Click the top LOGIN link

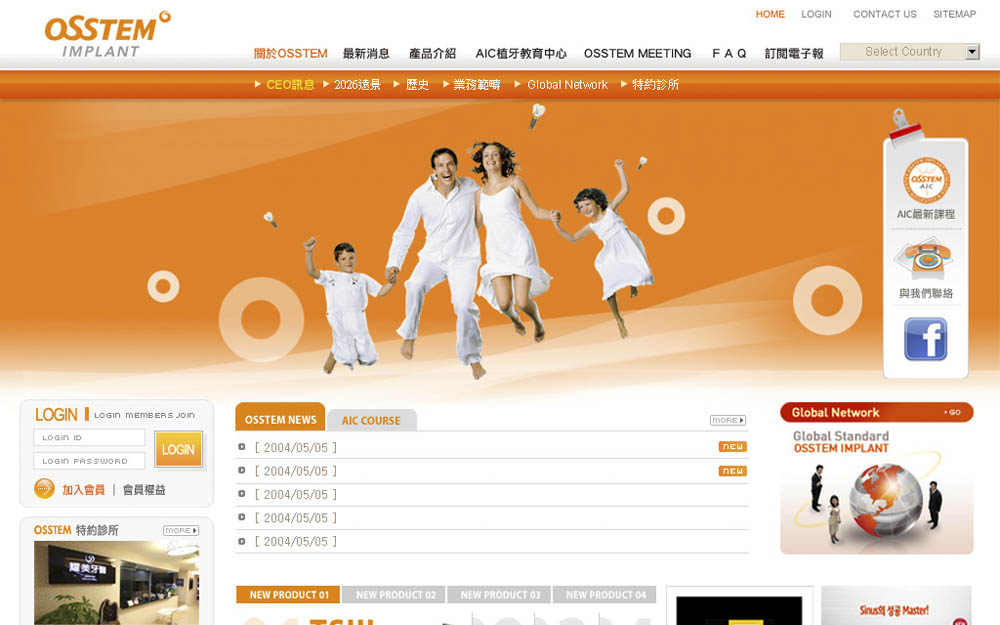pos(816,14)
